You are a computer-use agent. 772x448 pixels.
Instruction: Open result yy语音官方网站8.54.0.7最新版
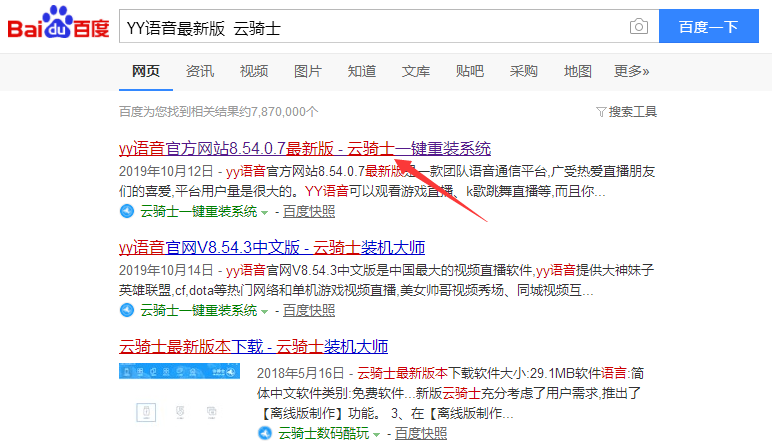[305, 149]
